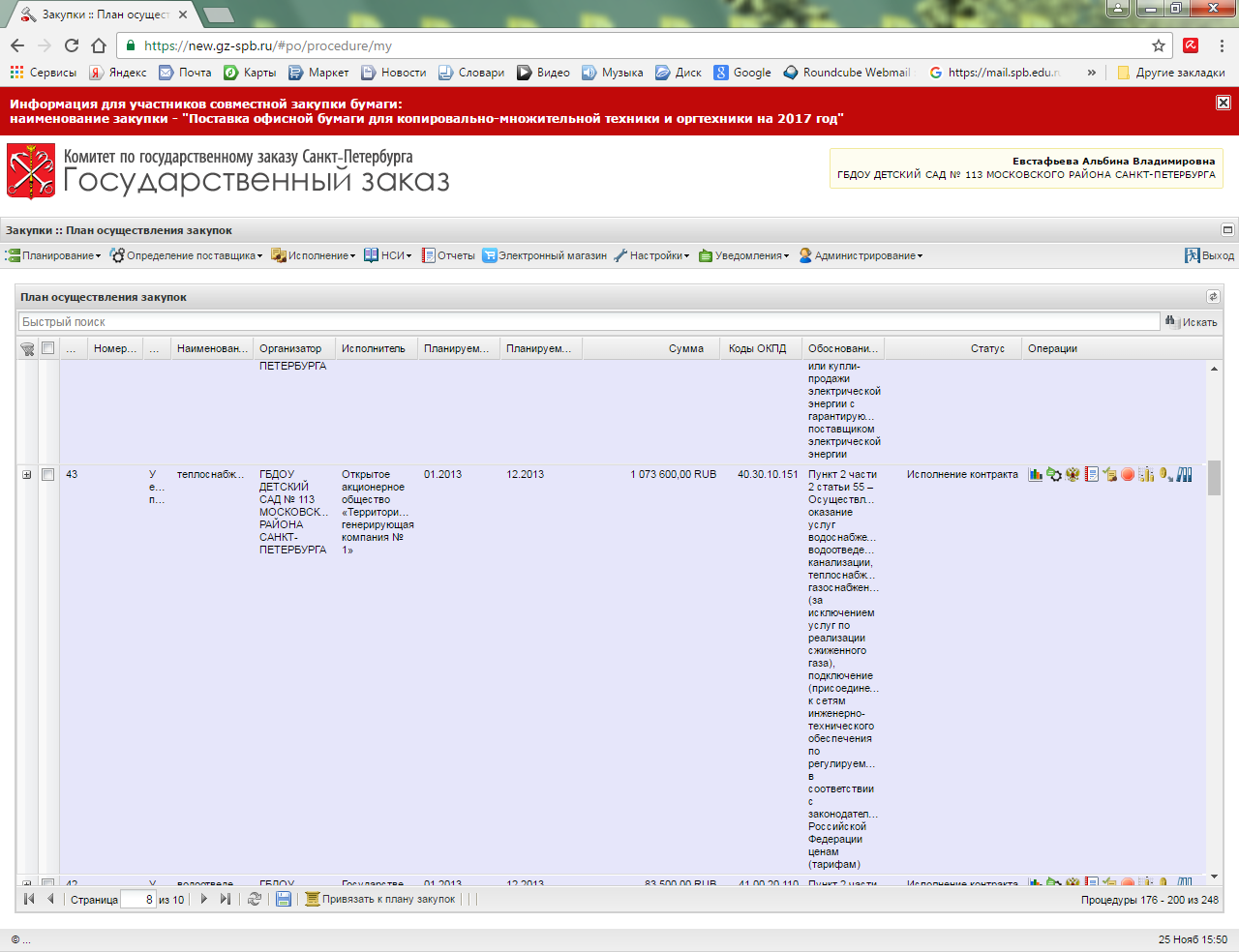Image resolution: width=1239 pixels, height=952 pixels.
Task: Expand row 43 details with the plus icon
Action: [x=27, y=475]
